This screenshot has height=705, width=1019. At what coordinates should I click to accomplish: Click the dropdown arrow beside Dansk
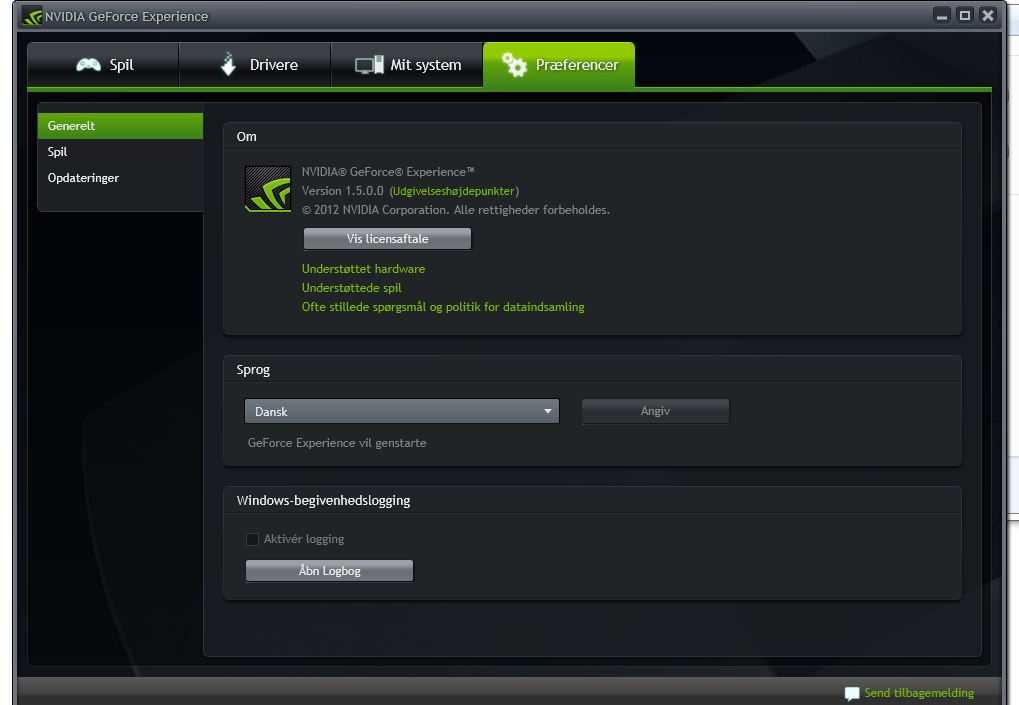click(547, 410)
